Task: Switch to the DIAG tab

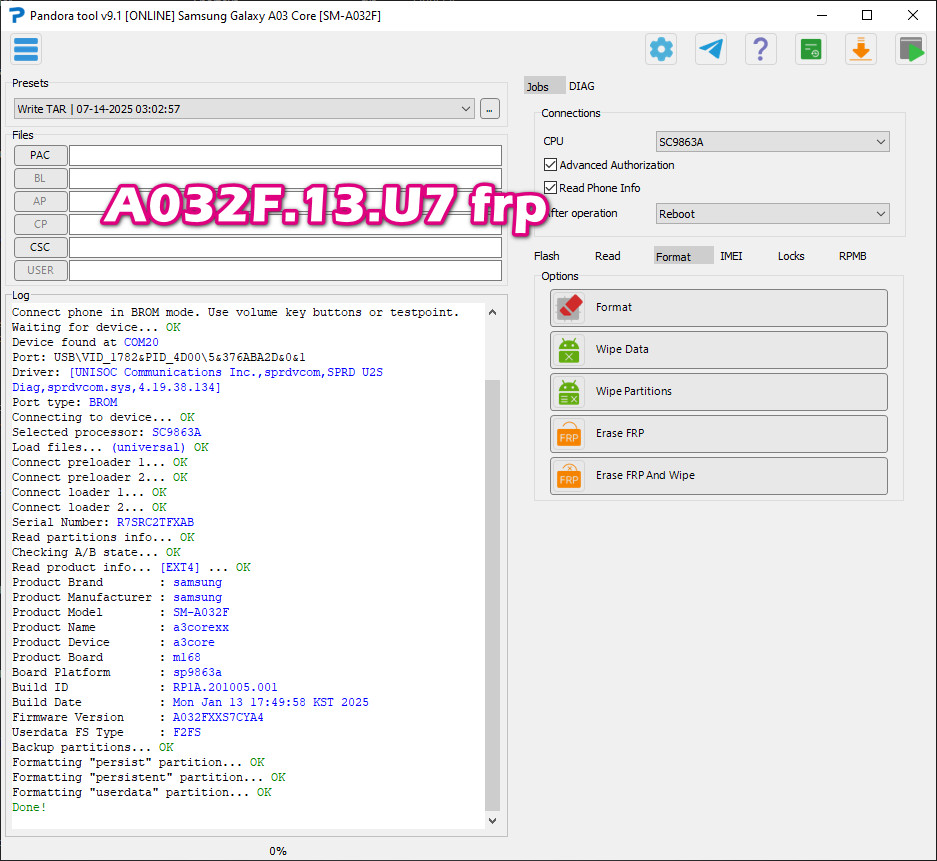Action: (581, 86)
